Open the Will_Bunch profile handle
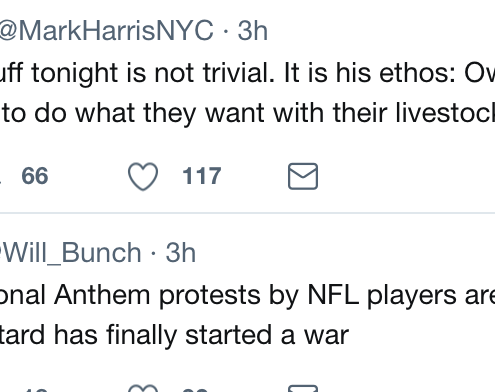 click(x=71, y=253)
